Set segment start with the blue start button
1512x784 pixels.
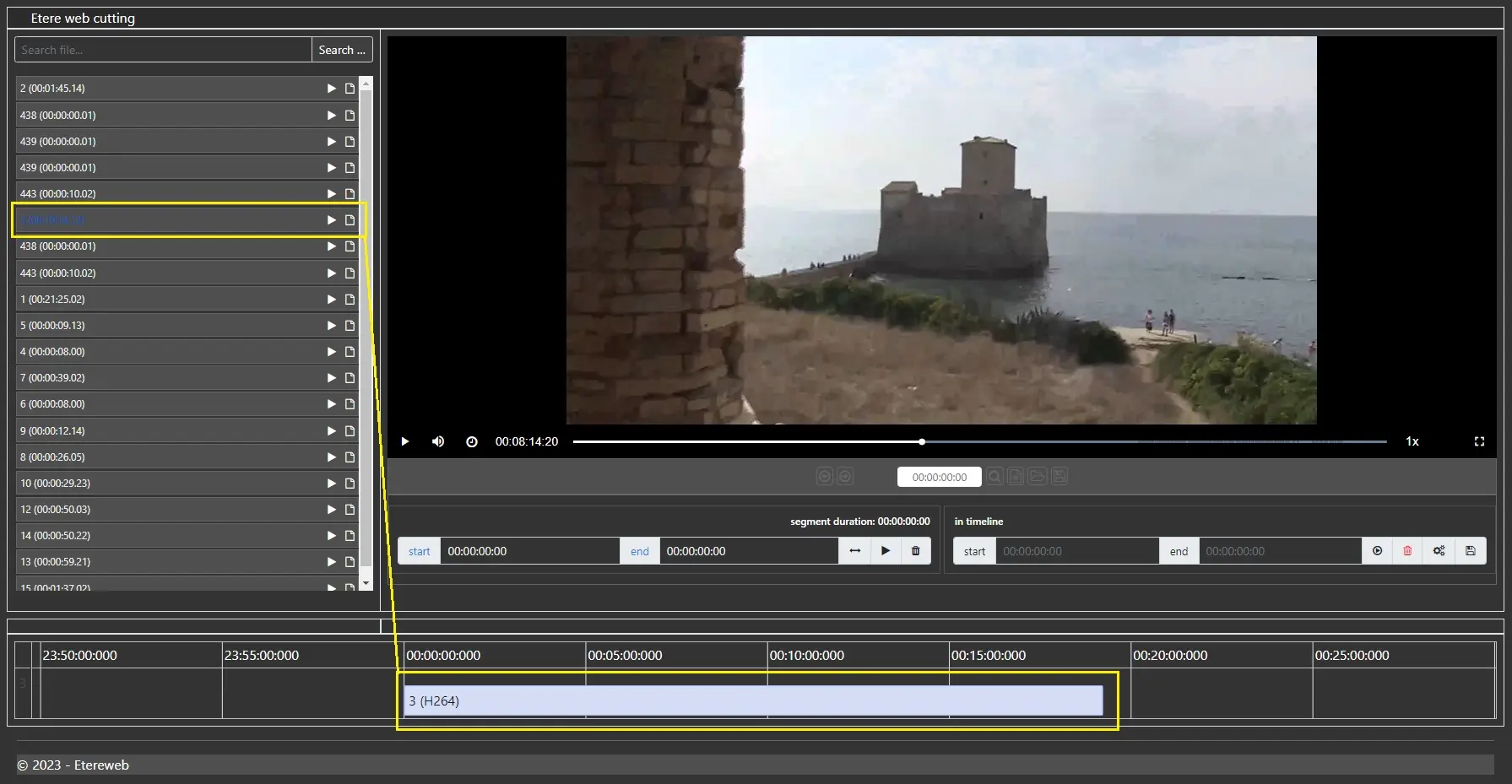419,551
